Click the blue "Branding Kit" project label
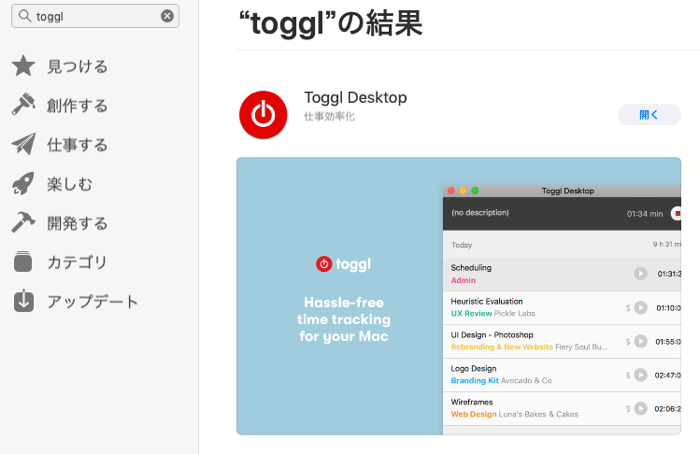The image size is (700, 454). (475, 381)
